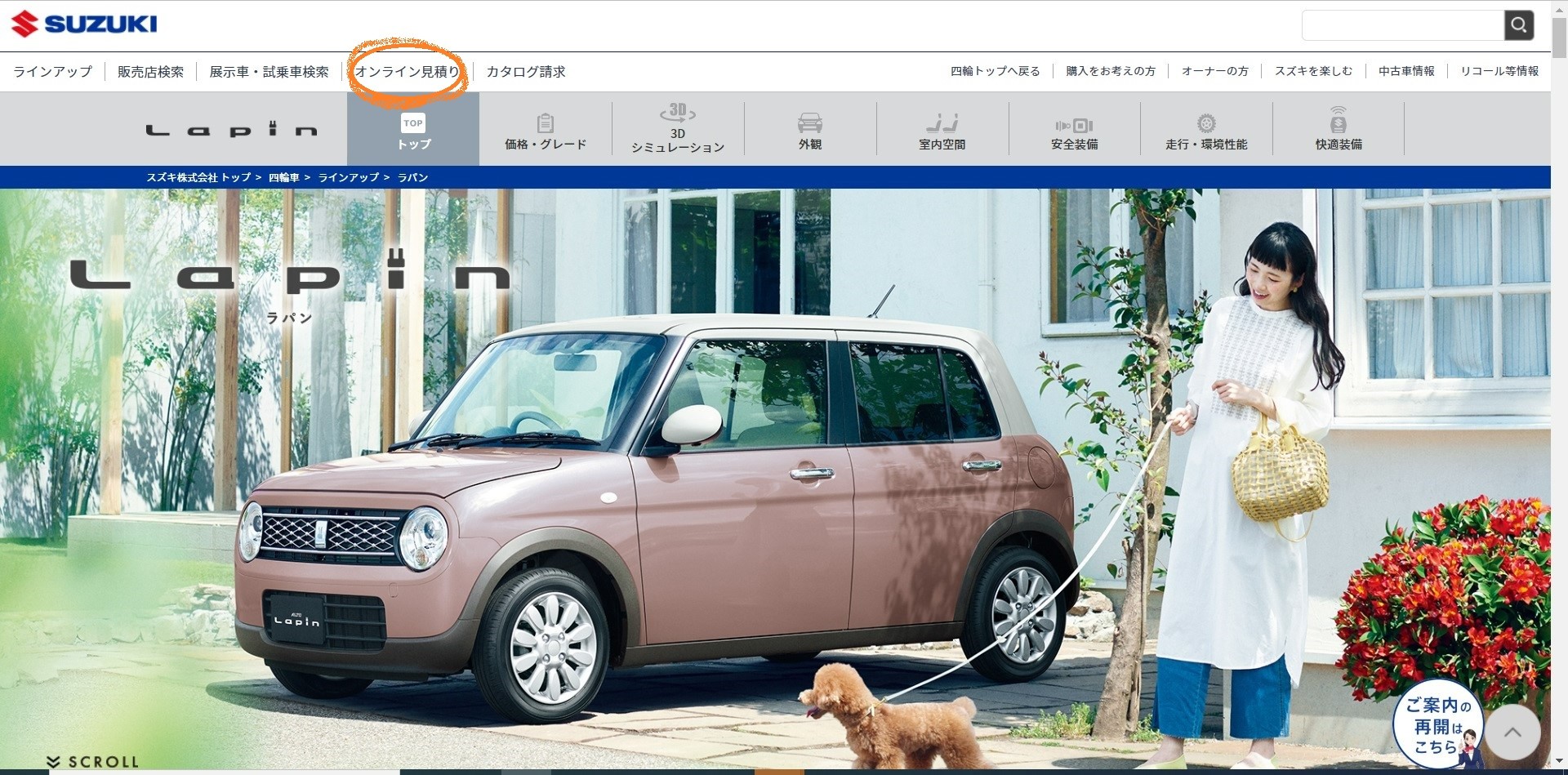The image size is (1568, 775).
Task: Open the 安全装備 tab
Action: click(1075, 129)
